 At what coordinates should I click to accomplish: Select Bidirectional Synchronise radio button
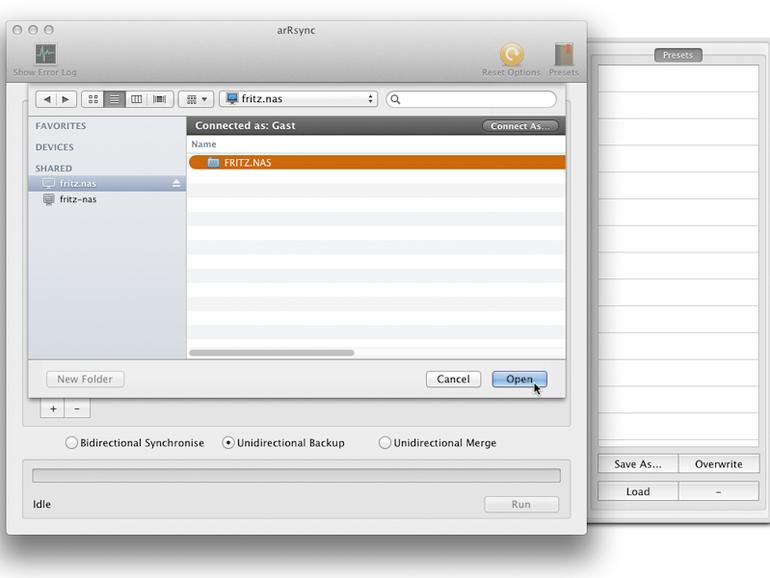click(x=71, y=442)
